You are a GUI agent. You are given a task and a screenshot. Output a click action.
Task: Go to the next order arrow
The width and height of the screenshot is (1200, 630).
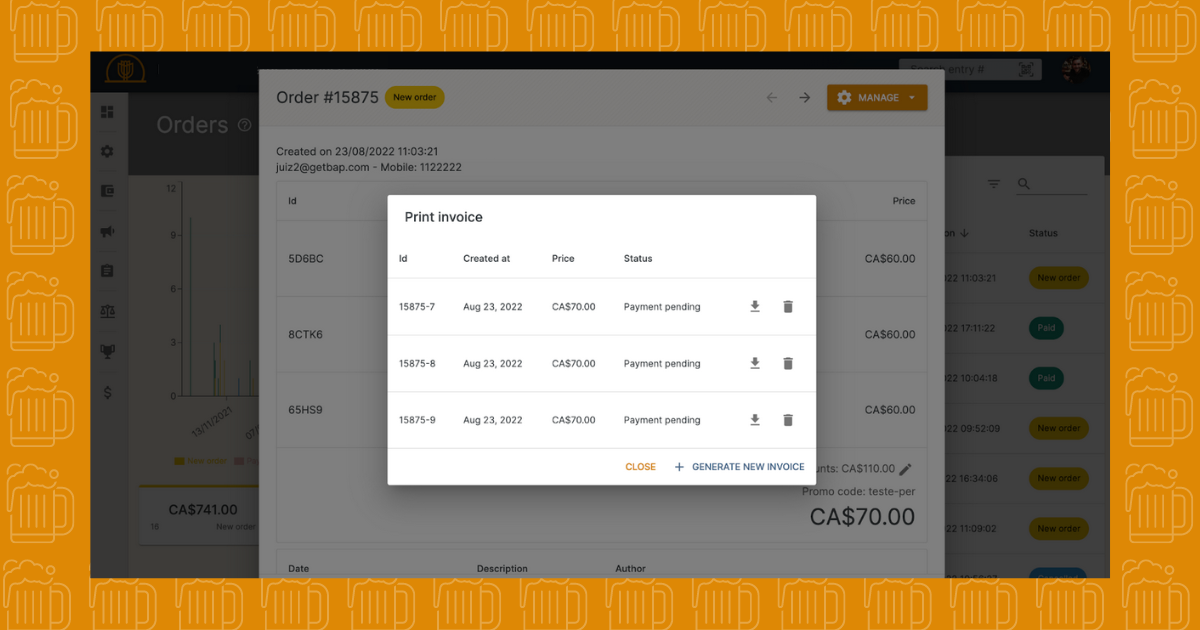(804, 98)
